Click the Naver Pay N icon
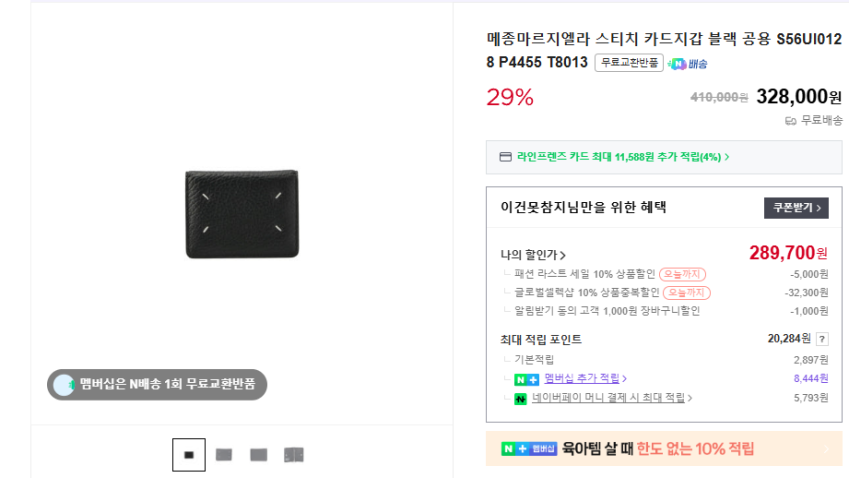This screenshot has height=478, width=849. (520, 398)
